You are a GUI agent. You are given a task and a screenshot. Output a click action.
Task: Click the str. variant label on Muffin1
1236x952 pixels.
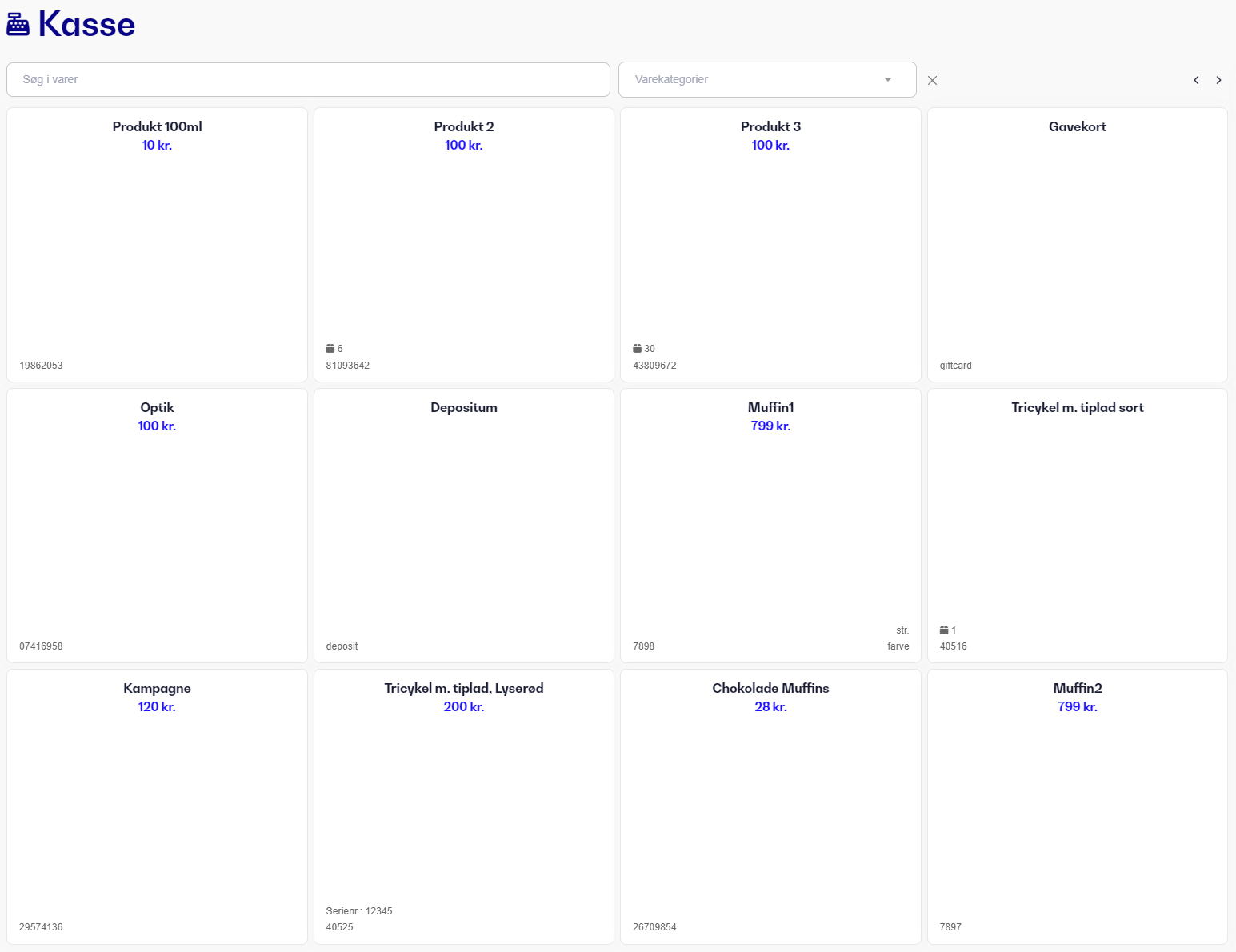(902, 630)
